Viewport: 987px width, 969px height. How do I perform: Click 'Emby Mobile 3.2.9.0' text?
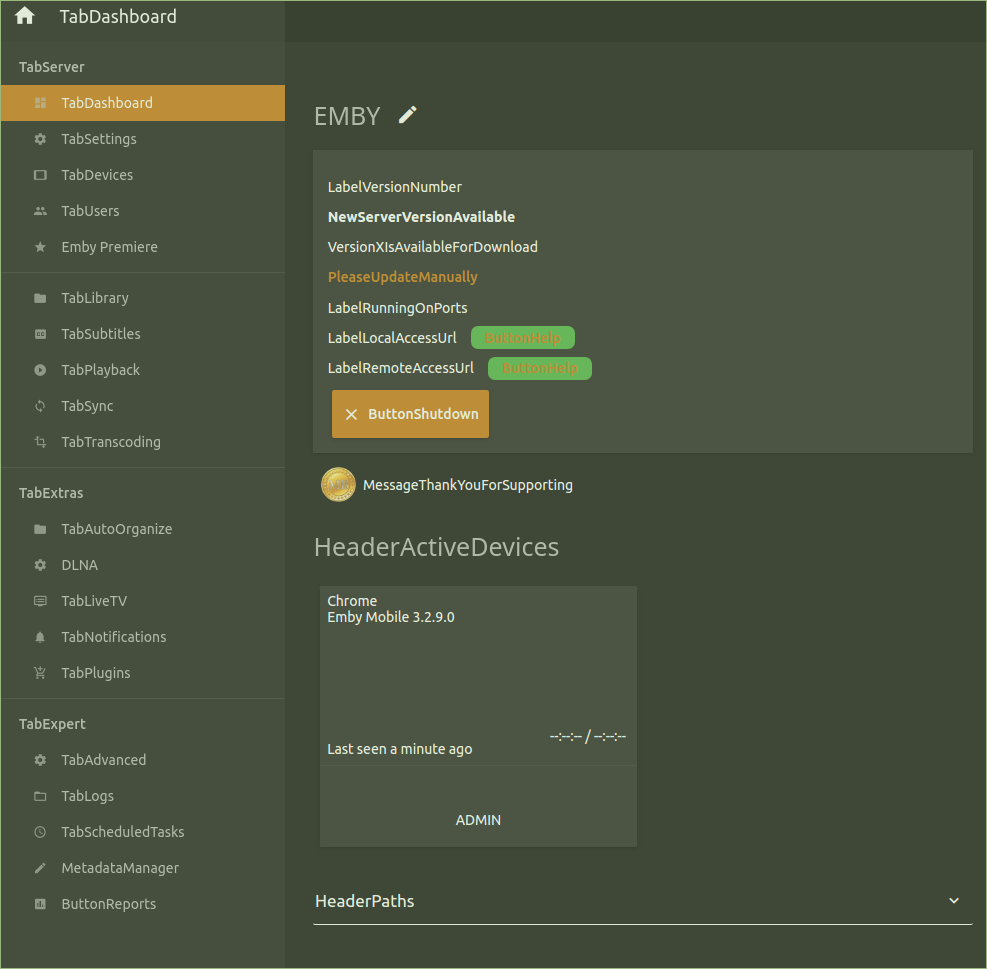pyautogui.click(x=391, y=617)
